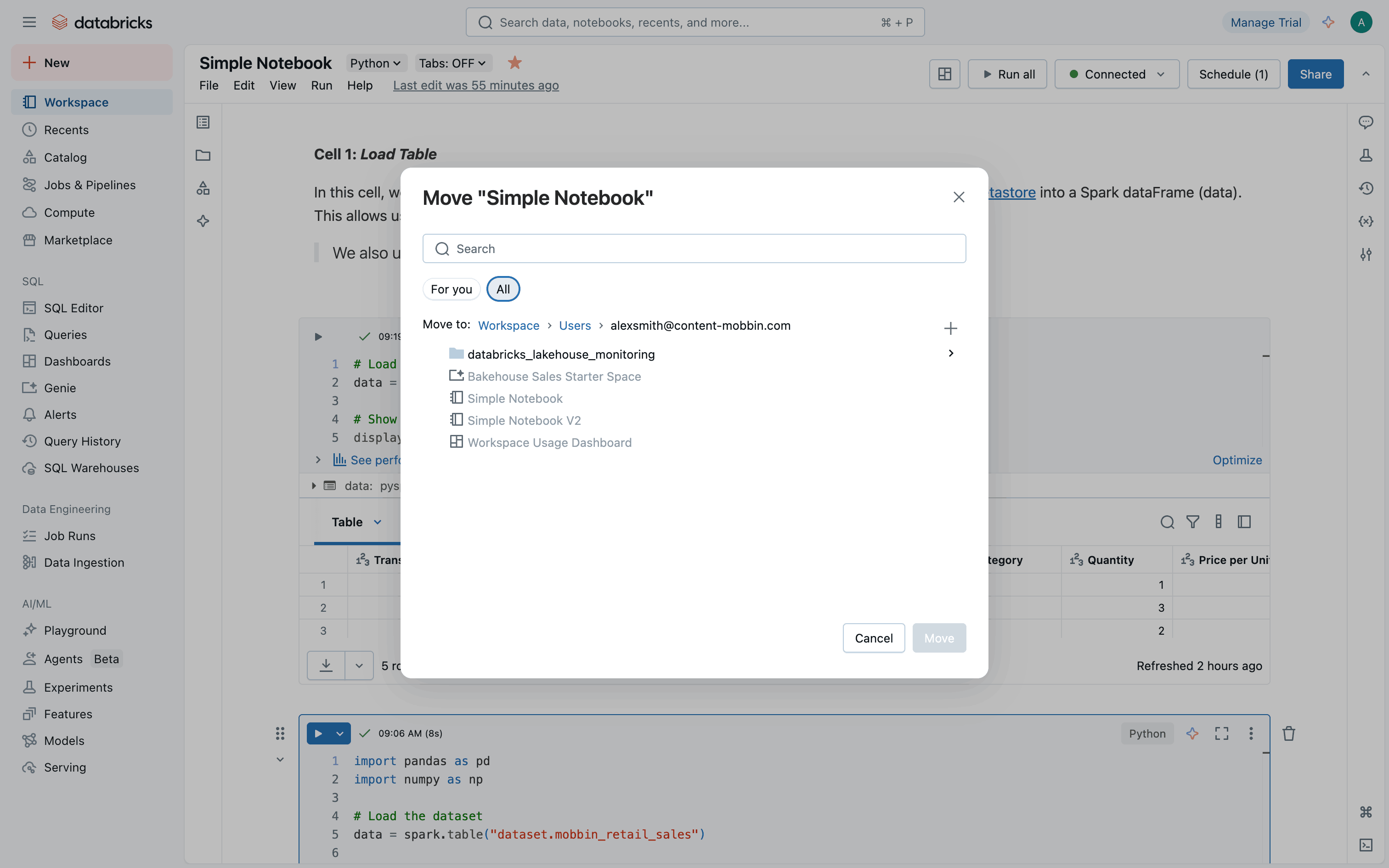Click the Cancel button
This screenshot has height=868, width=1389.
pyautogui.click(x=873, y=638)
